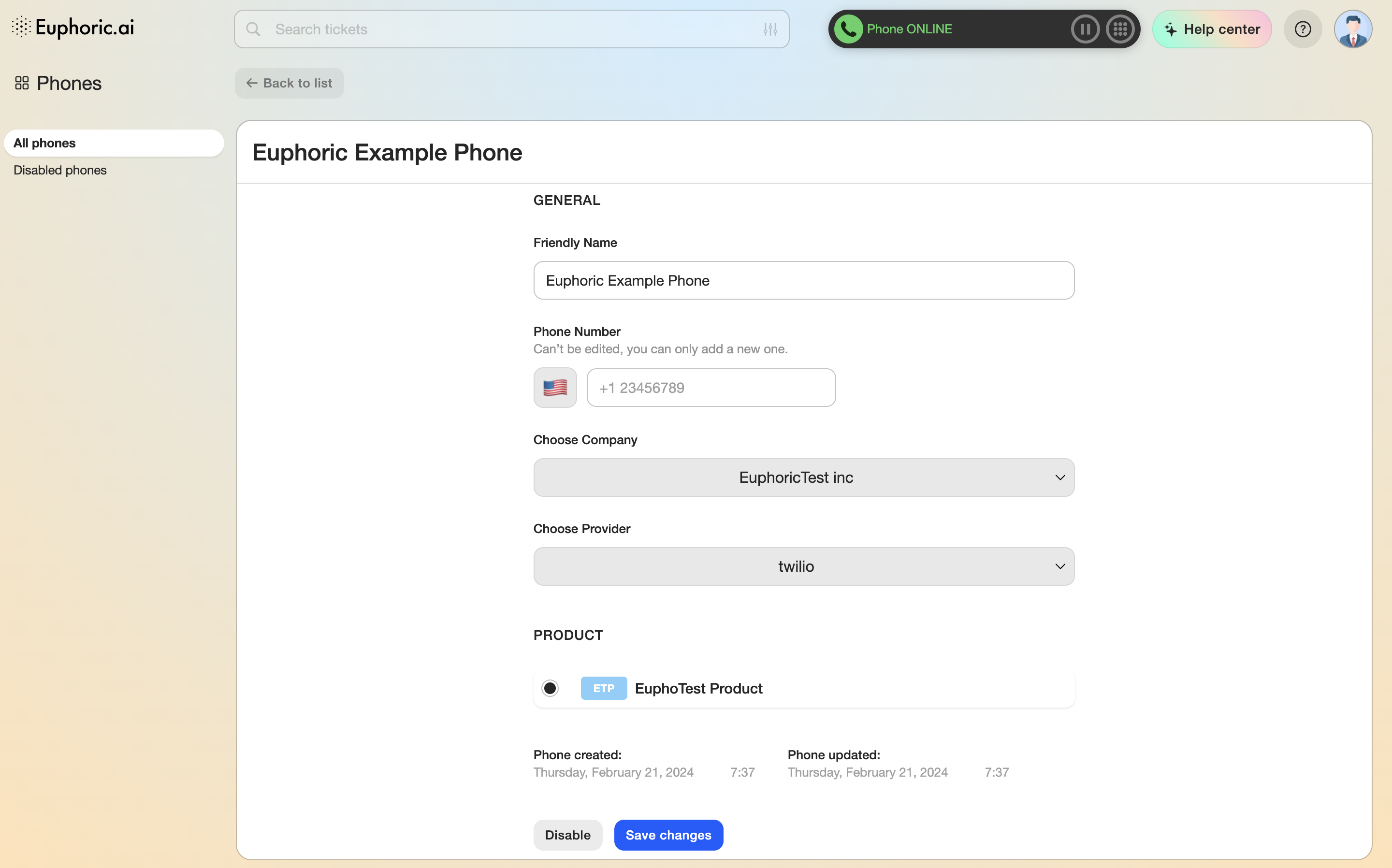Click the Friendly Name text field
The image size is (1392, 868).
pos(803,280)
